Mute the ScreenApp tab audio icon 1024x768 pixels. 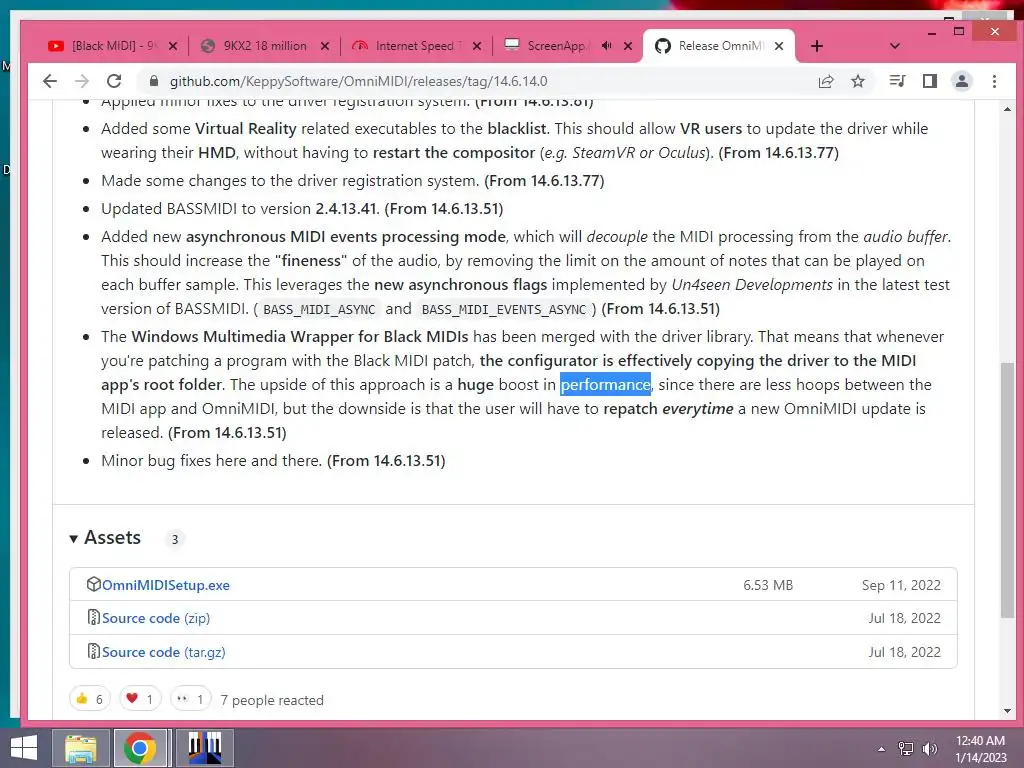tap(607, 46)
